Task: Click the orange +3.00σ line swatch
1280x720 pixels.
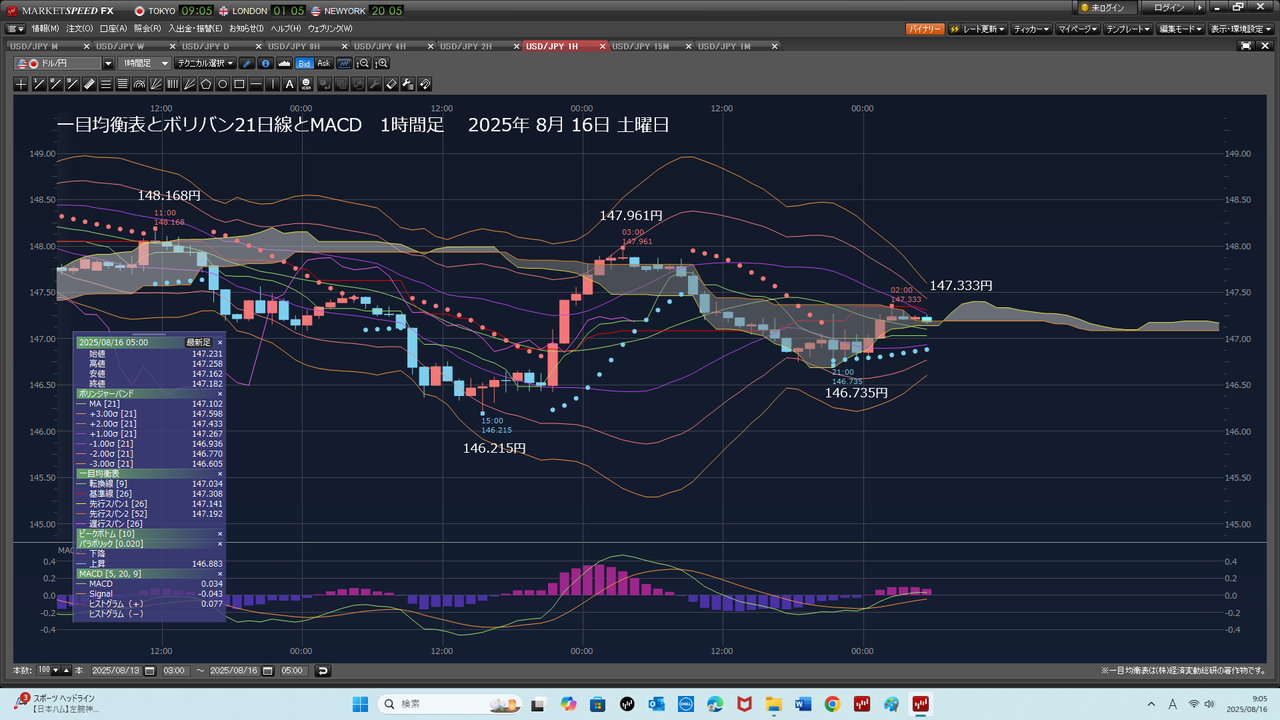Action: click(81, 414)
